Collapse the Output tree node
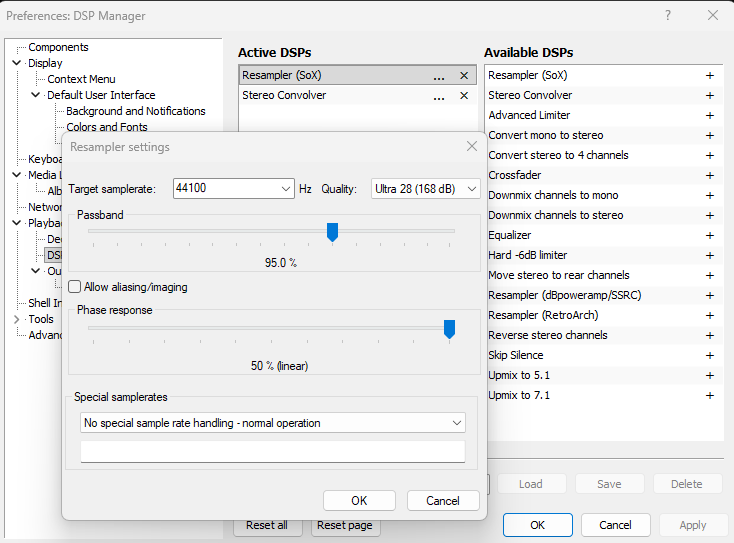This screenshot has height=543, width=734. pos(36,271)
